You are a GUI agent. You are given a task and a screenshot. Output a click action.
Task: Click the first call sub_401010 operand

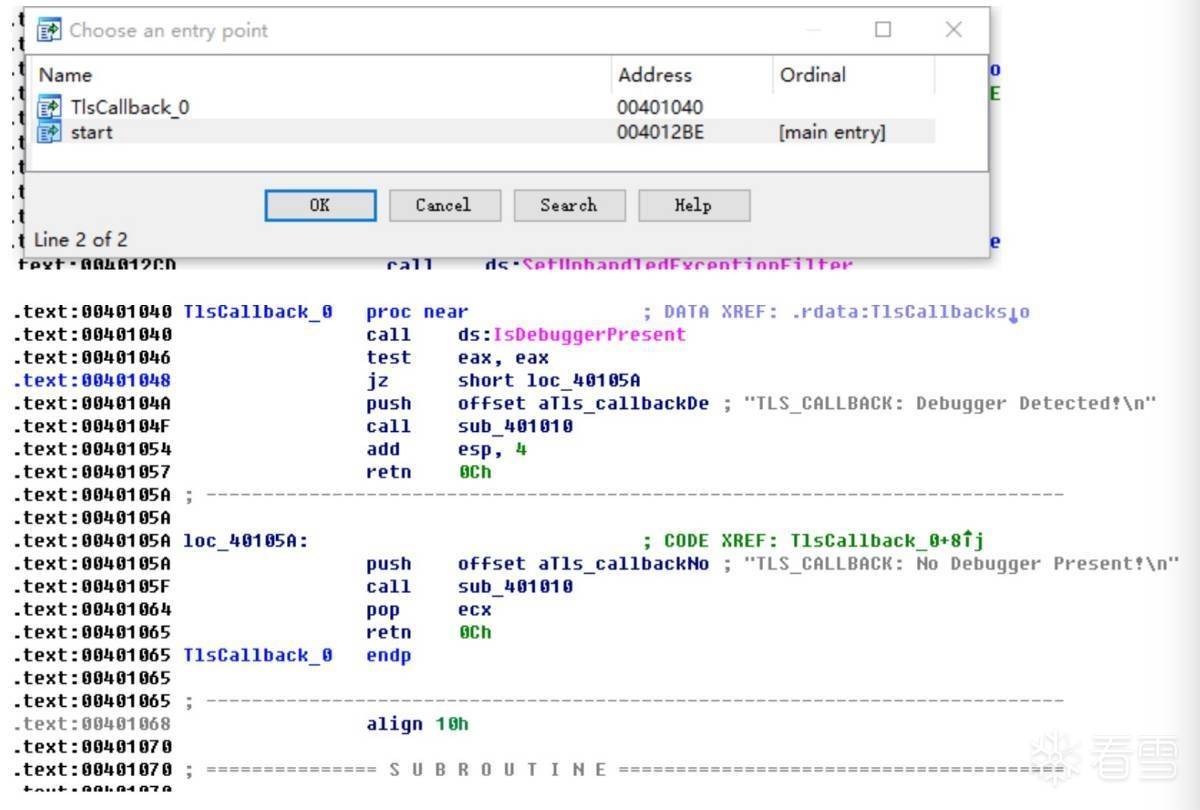pyautogui.click(x=515, y=426)
